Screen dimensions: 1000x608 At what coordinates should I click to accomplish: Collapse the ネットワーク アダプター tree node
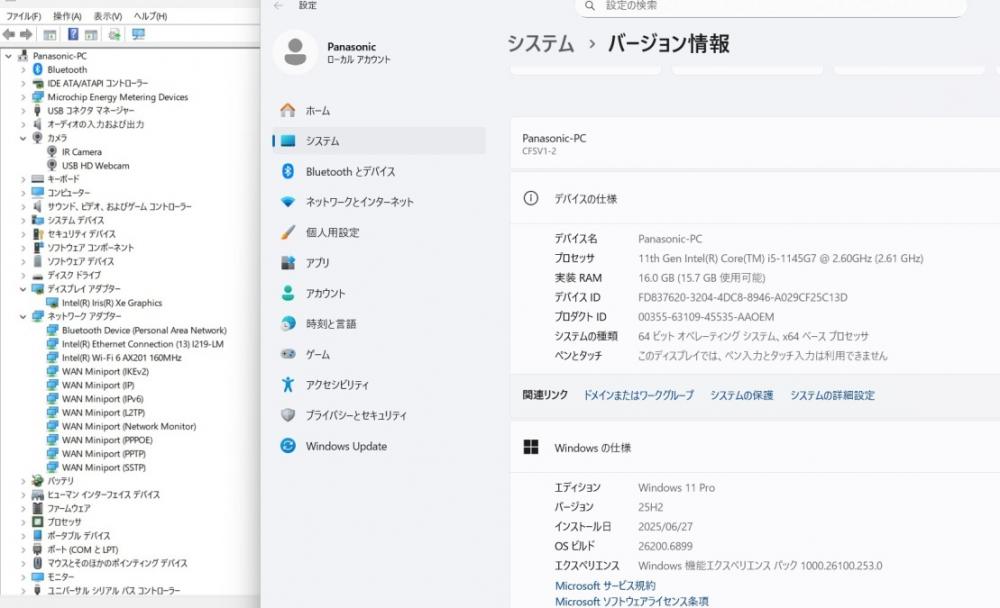pos(23,316)
